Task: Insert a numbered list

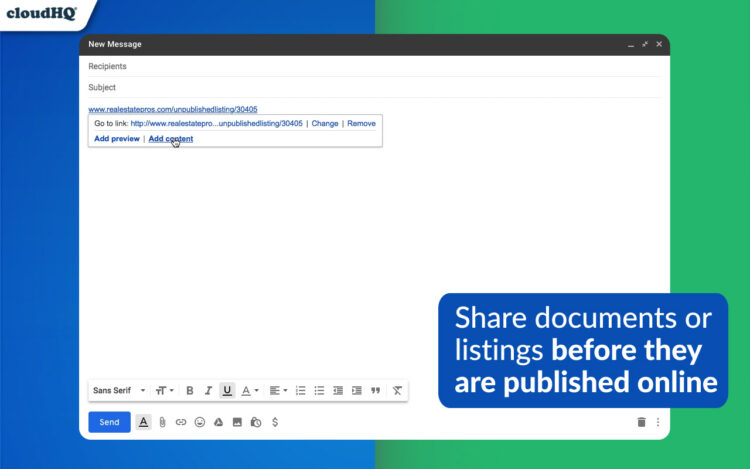Action: pyautogui.click(x=300, y=391)
